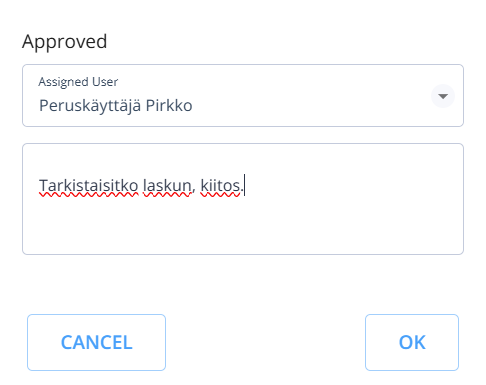Click the CANCEL button

click(96, 342)
